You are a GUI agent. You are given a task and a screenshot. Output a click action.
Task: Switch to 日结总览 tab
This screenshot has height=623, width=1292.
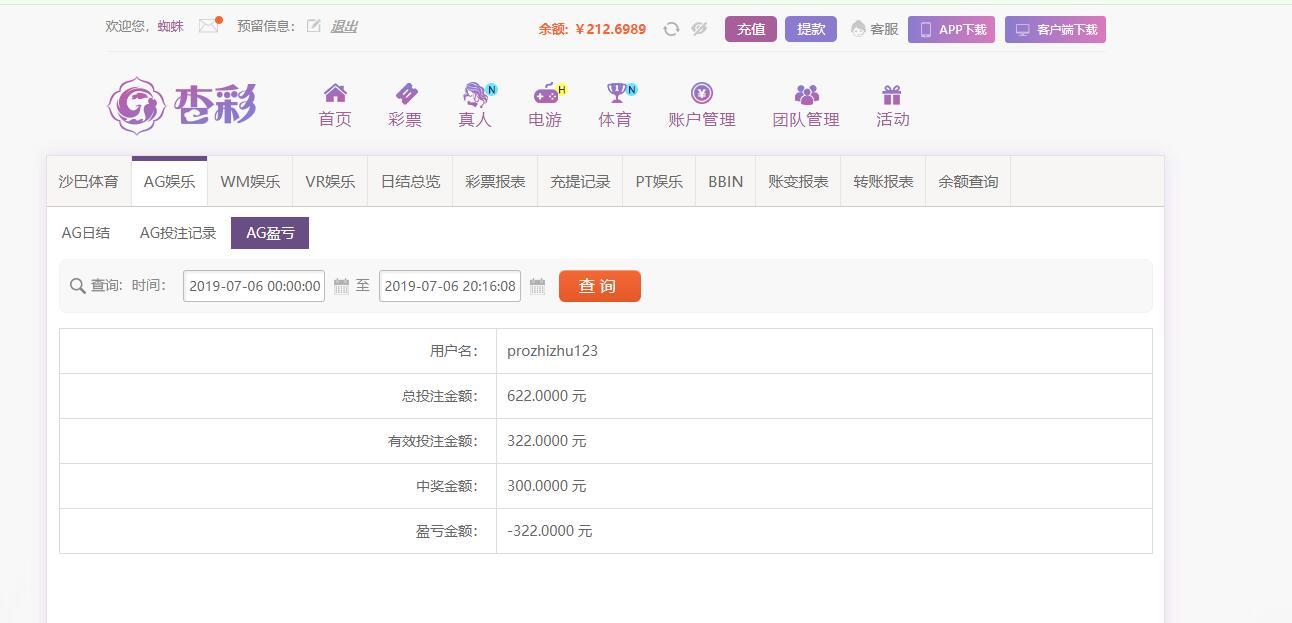[x=410, y=181]
